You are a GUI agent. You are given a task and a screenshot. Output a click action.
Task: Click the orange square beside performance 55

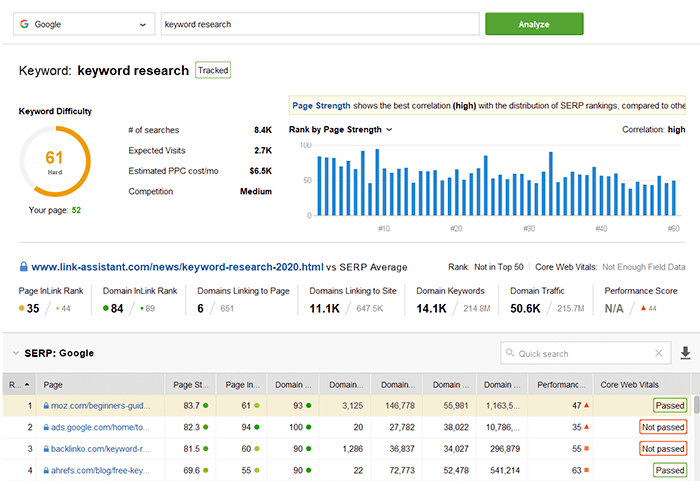(x=587, y=448)
